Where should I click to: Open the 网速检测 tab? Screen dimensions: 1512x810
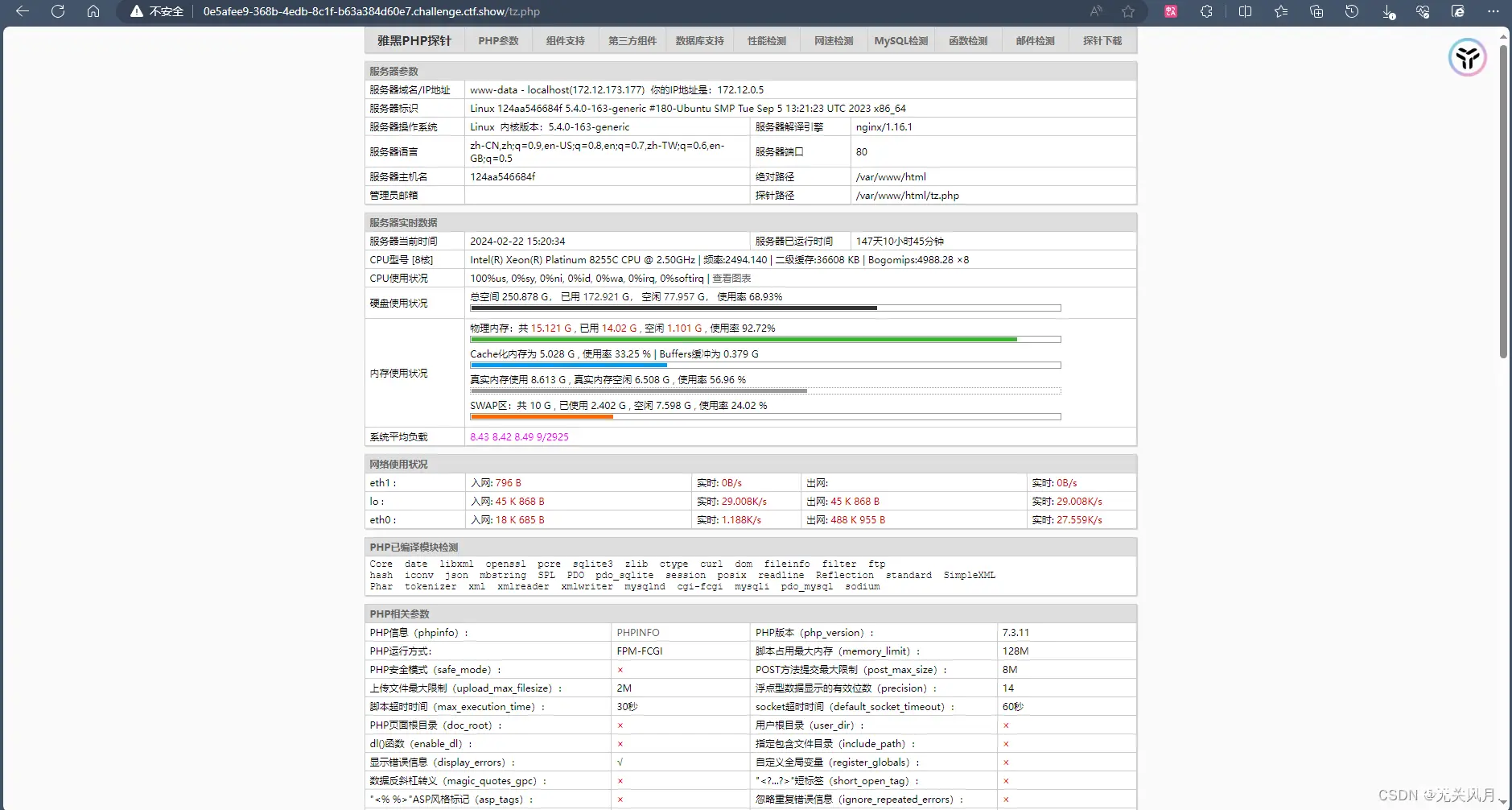[x=834, y=40]
